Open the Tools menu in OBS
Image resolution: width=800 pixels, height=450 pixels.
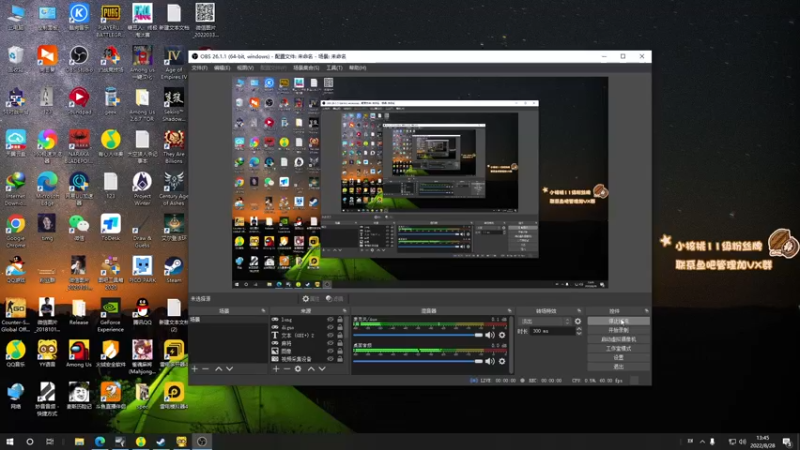(x=334, y=67)
